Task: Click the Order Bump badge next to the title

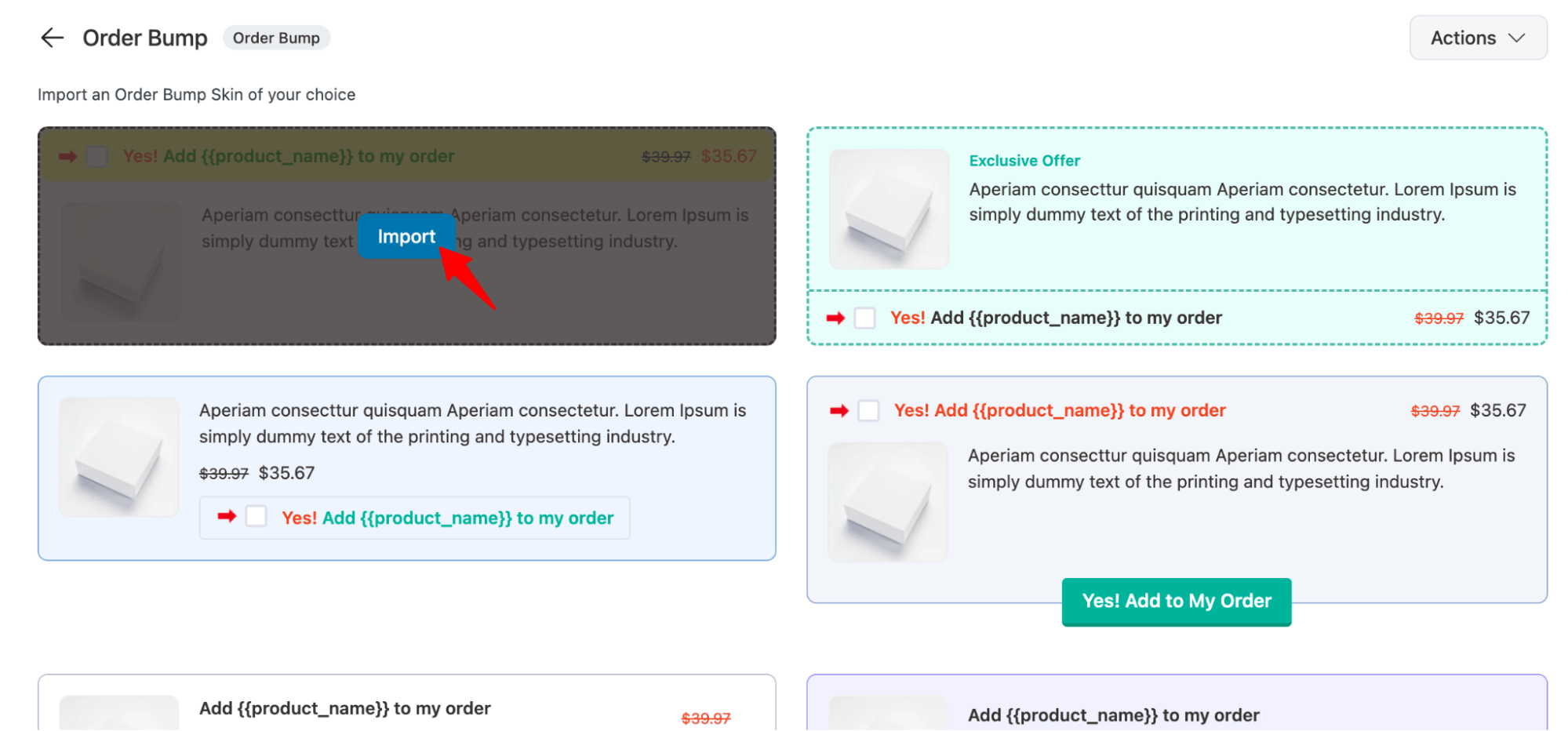Action: pyautogui.click(x=276, y=38)
